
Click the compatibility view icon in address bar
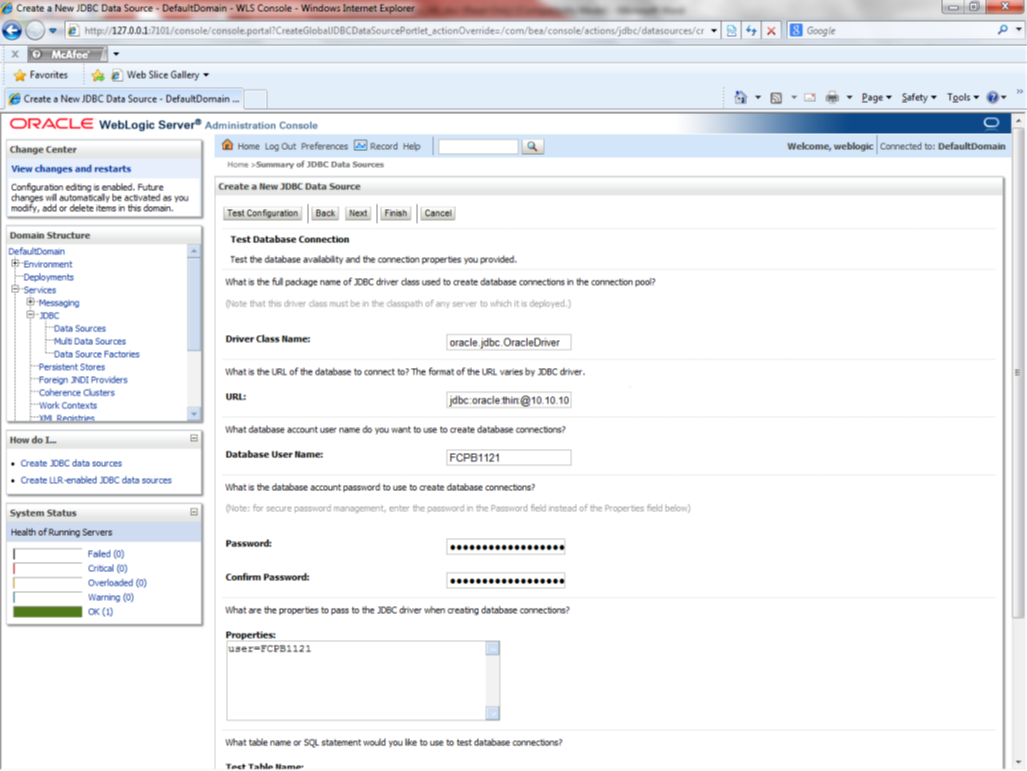(x=732, y=31)
